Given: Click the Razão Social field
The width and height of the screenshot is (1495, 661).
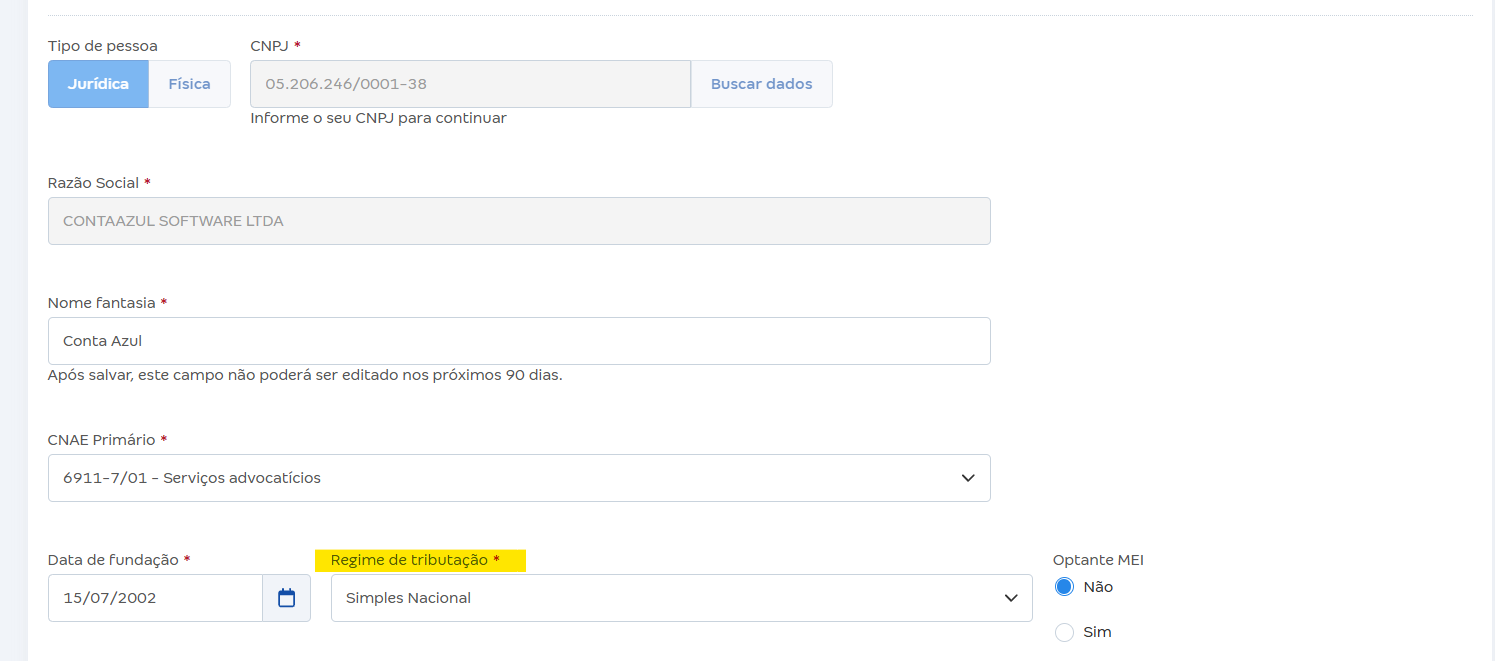Looking at the screenshot, I should [519, 221].
